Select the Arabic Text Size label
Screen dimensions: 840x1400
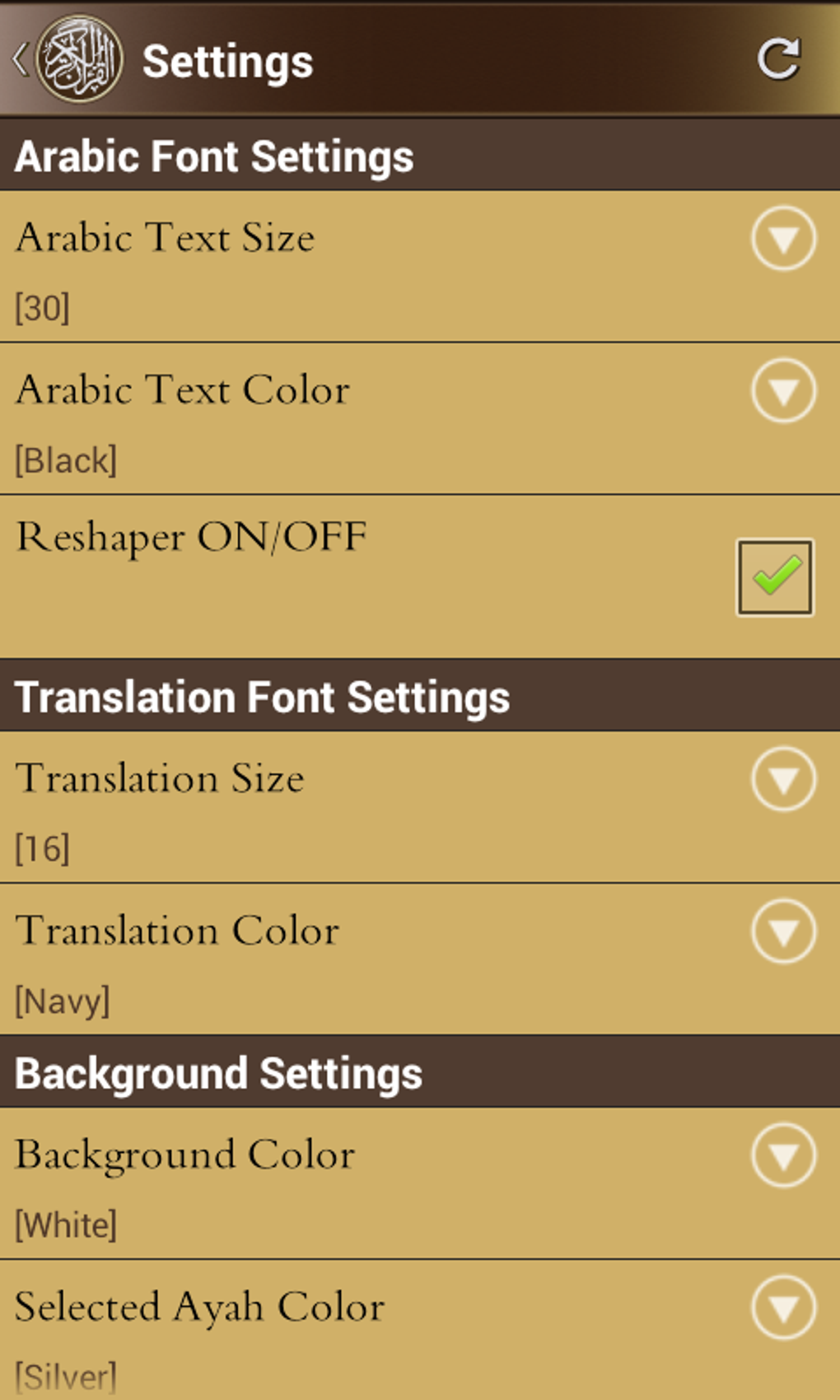(x=166, y=238)
